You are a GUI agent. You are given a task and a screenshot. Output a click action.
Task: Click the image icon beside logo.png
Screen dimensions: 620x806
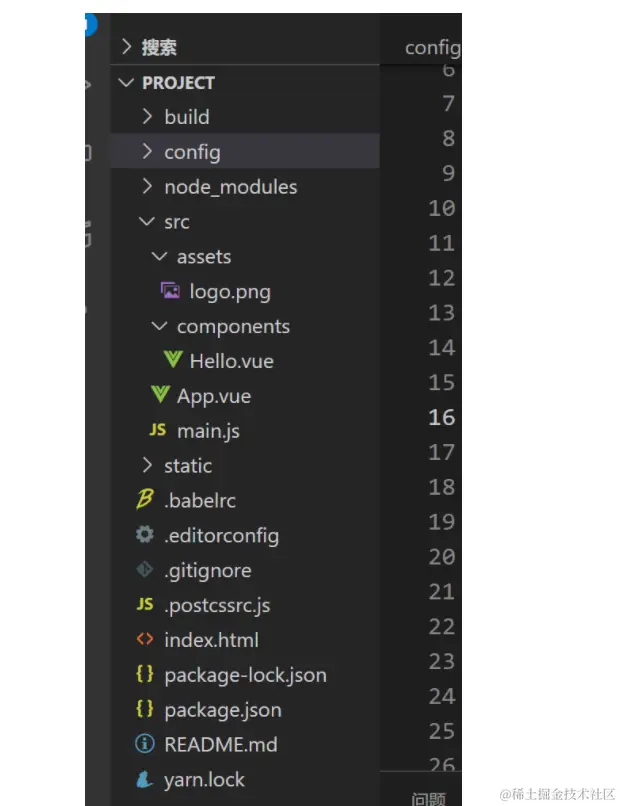(x=171, y=291)
